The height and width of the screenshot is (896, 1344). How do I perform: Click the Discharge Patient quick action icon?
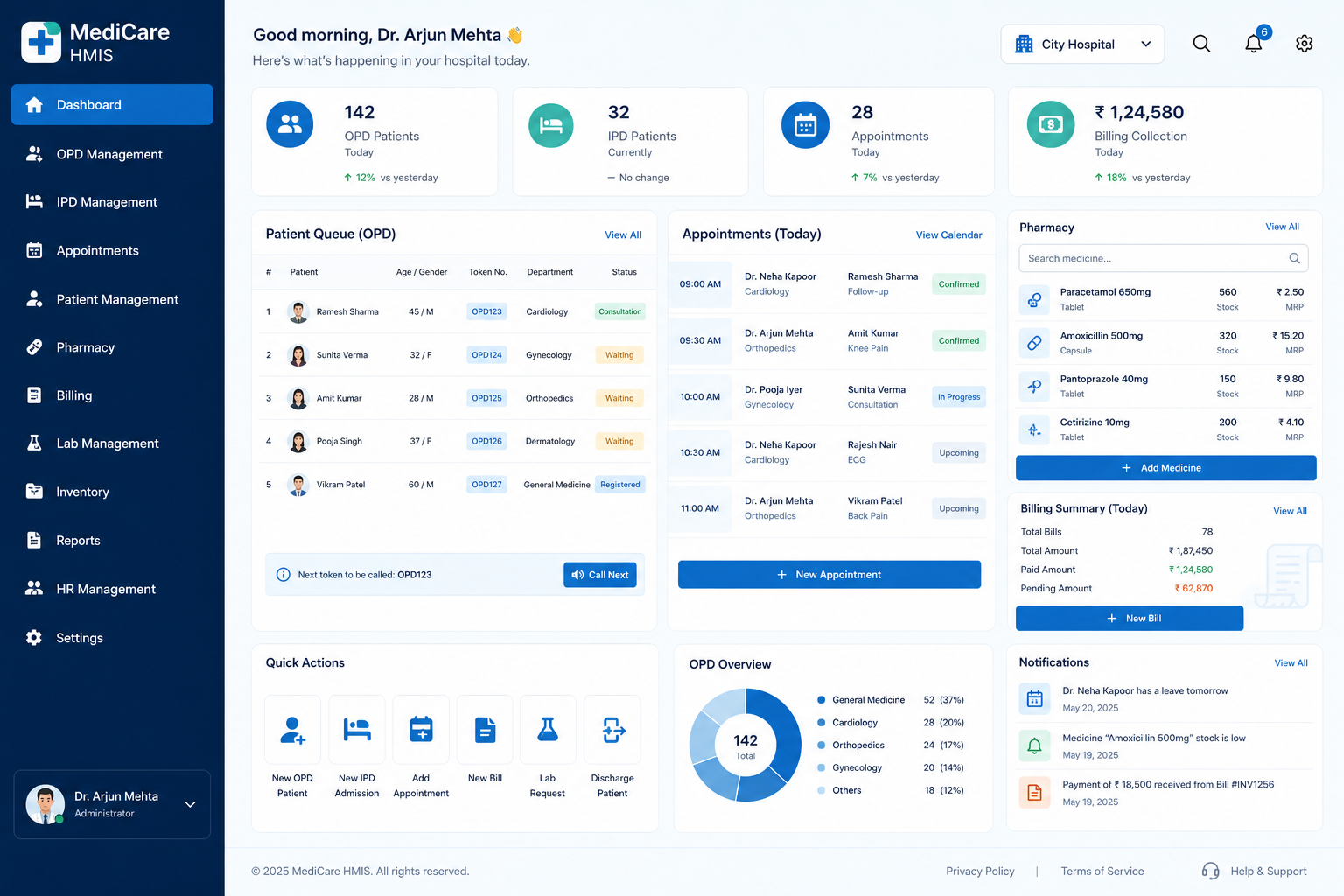612,730
